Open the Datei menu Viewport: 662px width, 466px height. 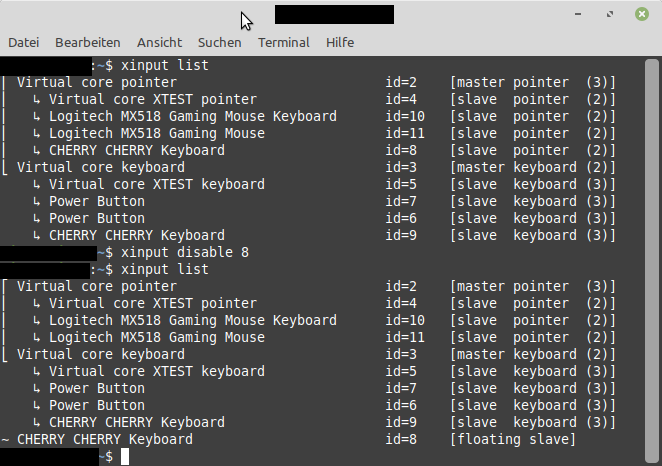(x=24, y=42)
